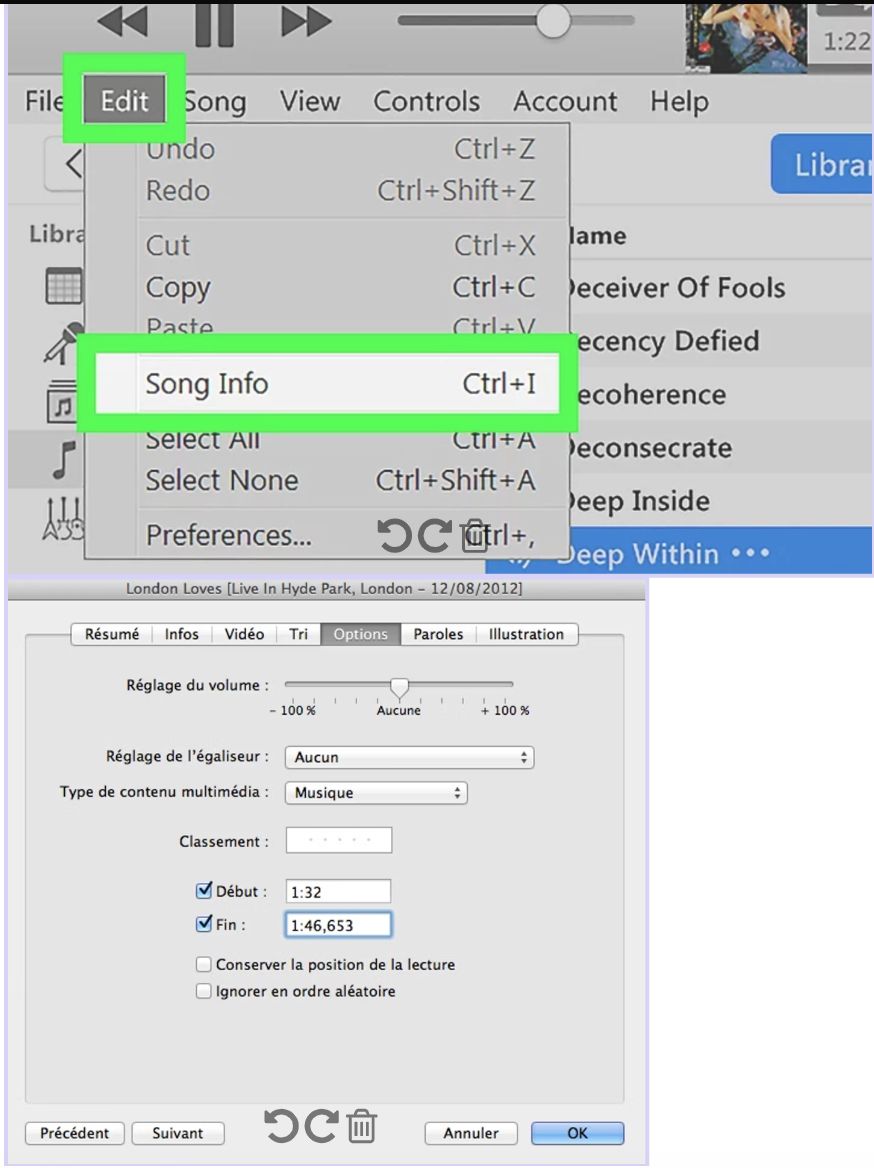Confirm the dialog with the OK button

577,1133
